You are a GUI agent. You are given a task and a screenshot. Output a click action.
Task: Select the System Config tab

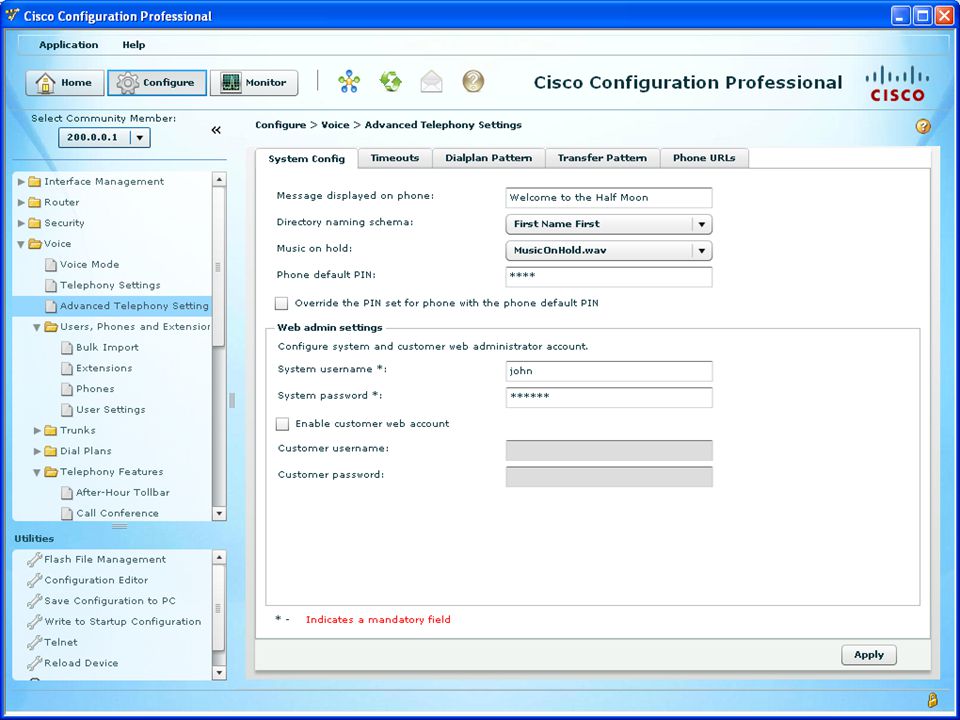[x=307, y=159]
